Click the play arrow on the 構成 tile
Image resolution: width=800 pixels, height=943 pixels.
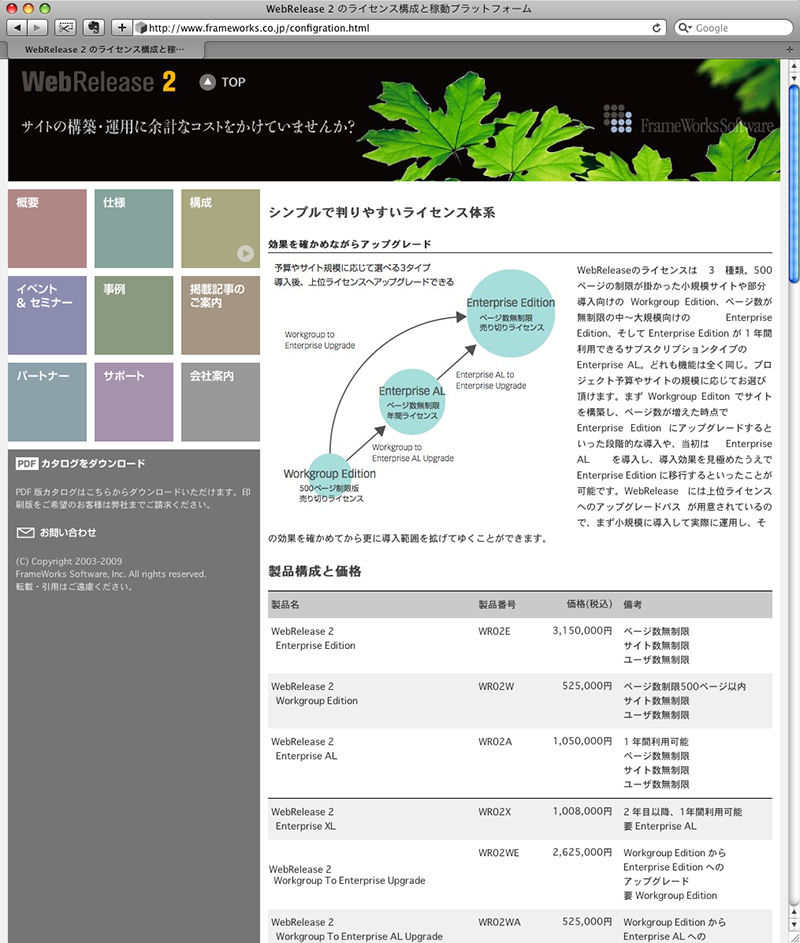(x=245, y=254)
